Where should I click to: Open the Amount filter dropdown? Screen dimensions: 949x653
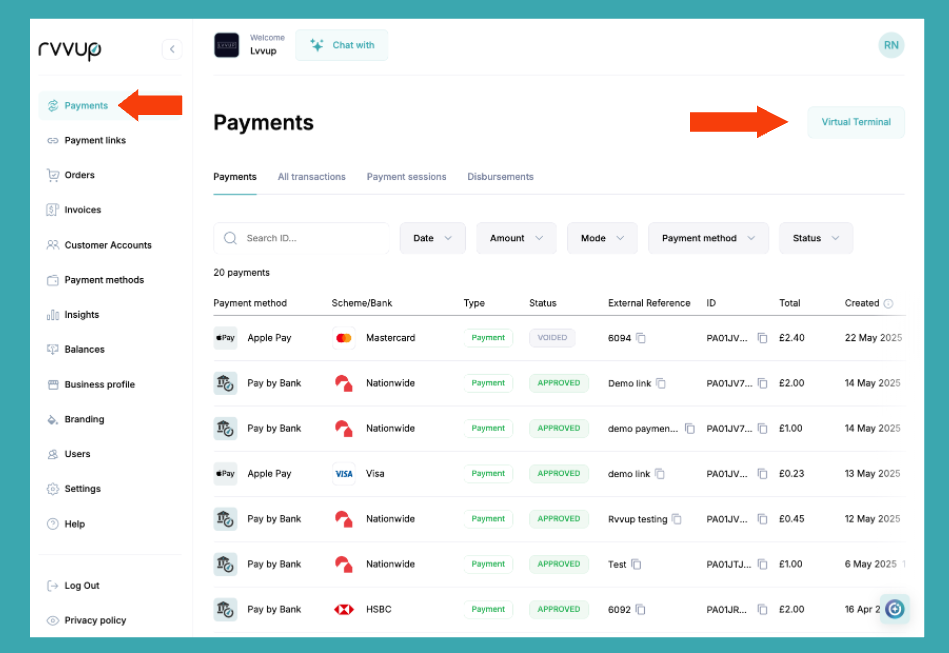[516, 238]
